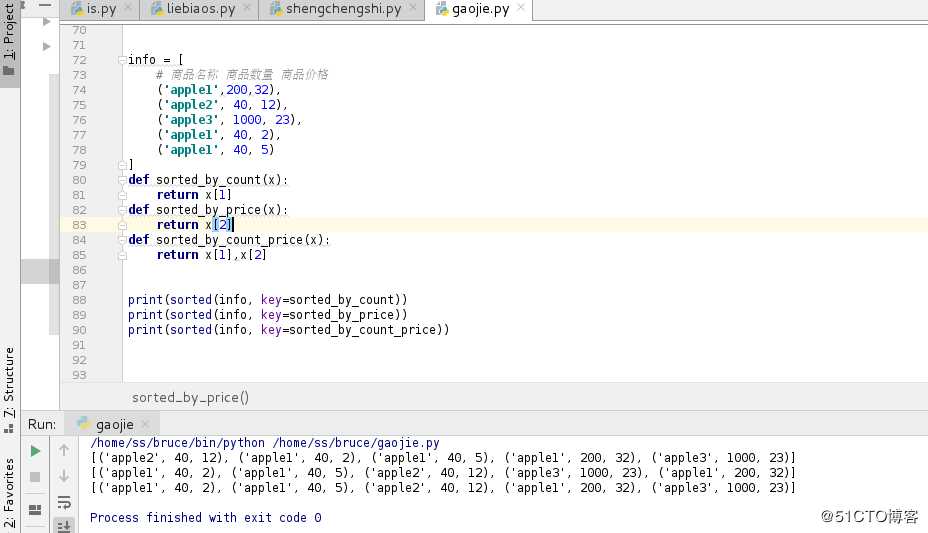Stop the running process square icon
This screenshot has width=928, height=533.
tap(35, 477)
